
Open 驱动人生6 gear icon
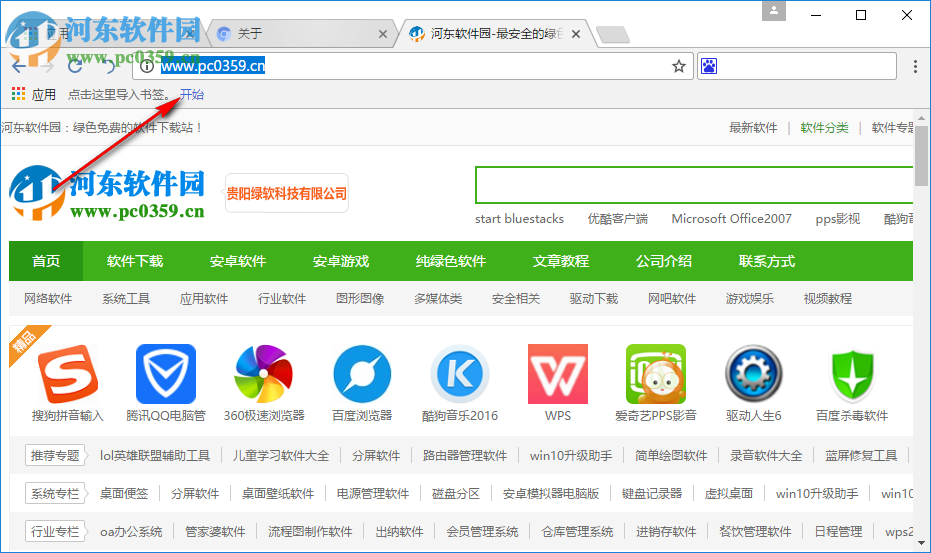pyautogui.click(x=754, y=374)
